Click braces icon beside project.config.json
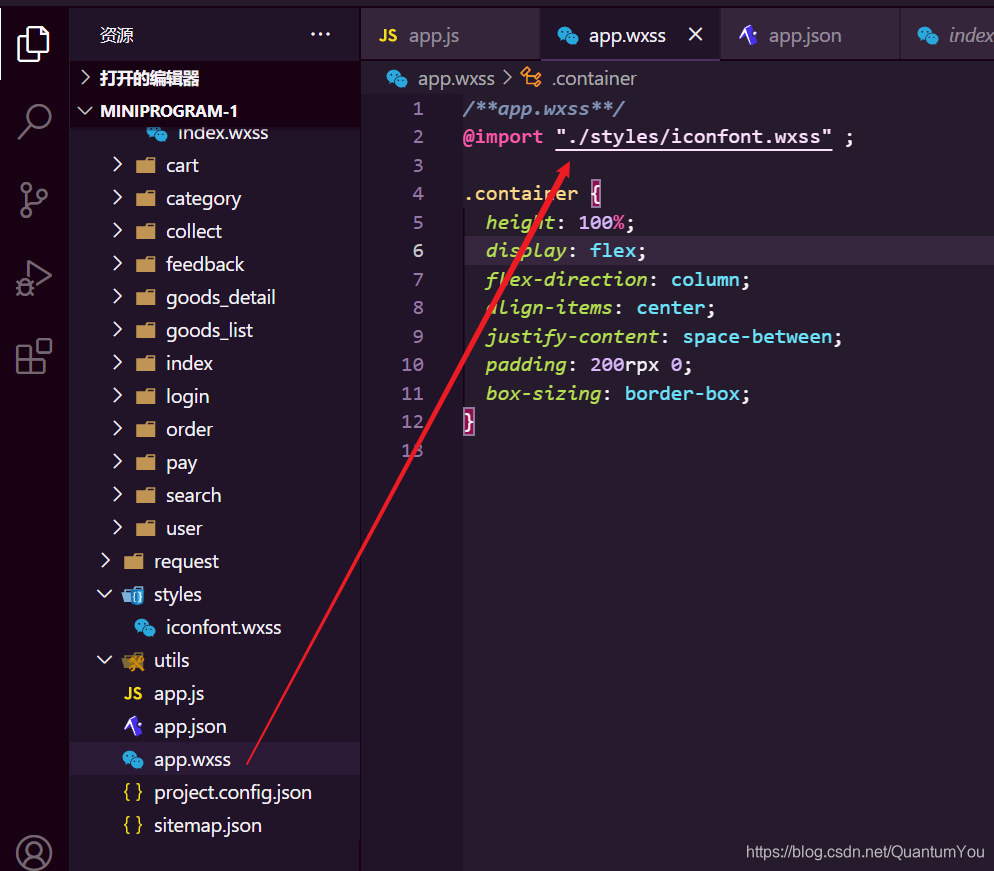Viewport: 994px width, 871px height. 133,792
